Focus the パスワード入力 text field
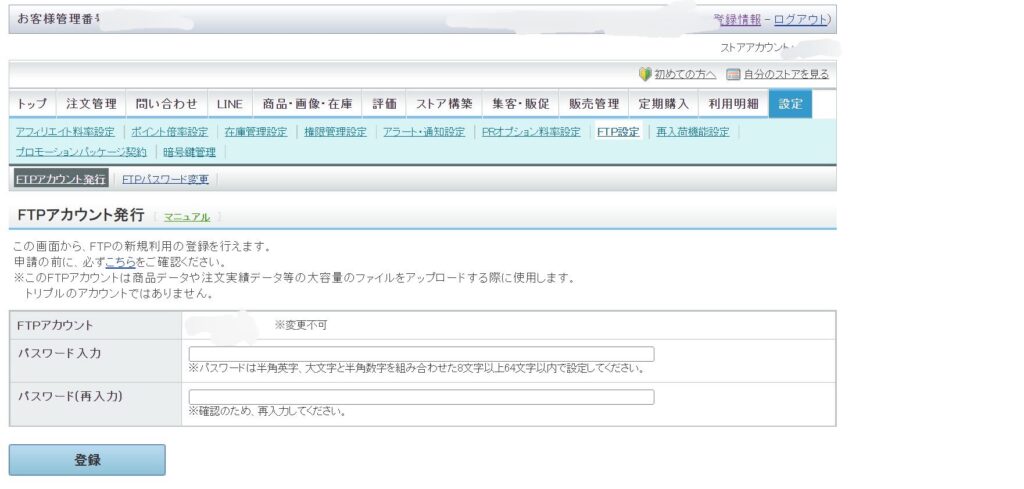This screenshot has width=1024, height=489. [x=421, y=354]
